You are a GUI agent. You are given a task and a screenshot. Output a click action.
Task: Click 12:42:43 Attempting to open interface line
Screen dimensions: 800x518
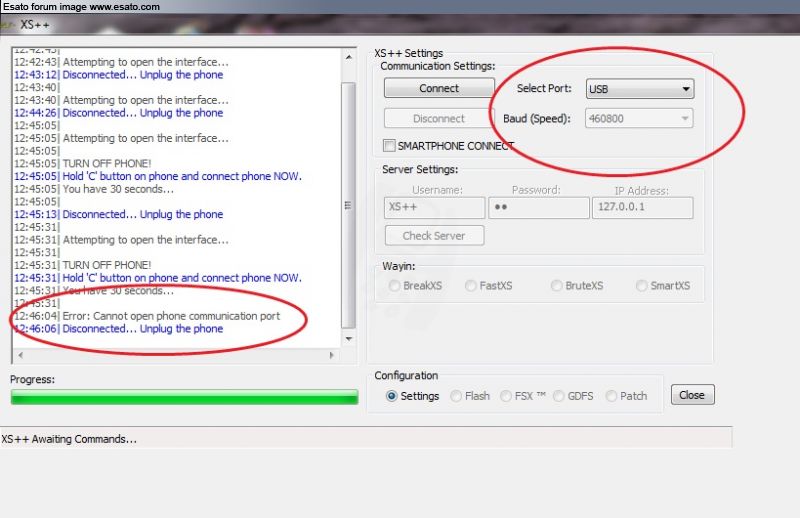point(121,62)
